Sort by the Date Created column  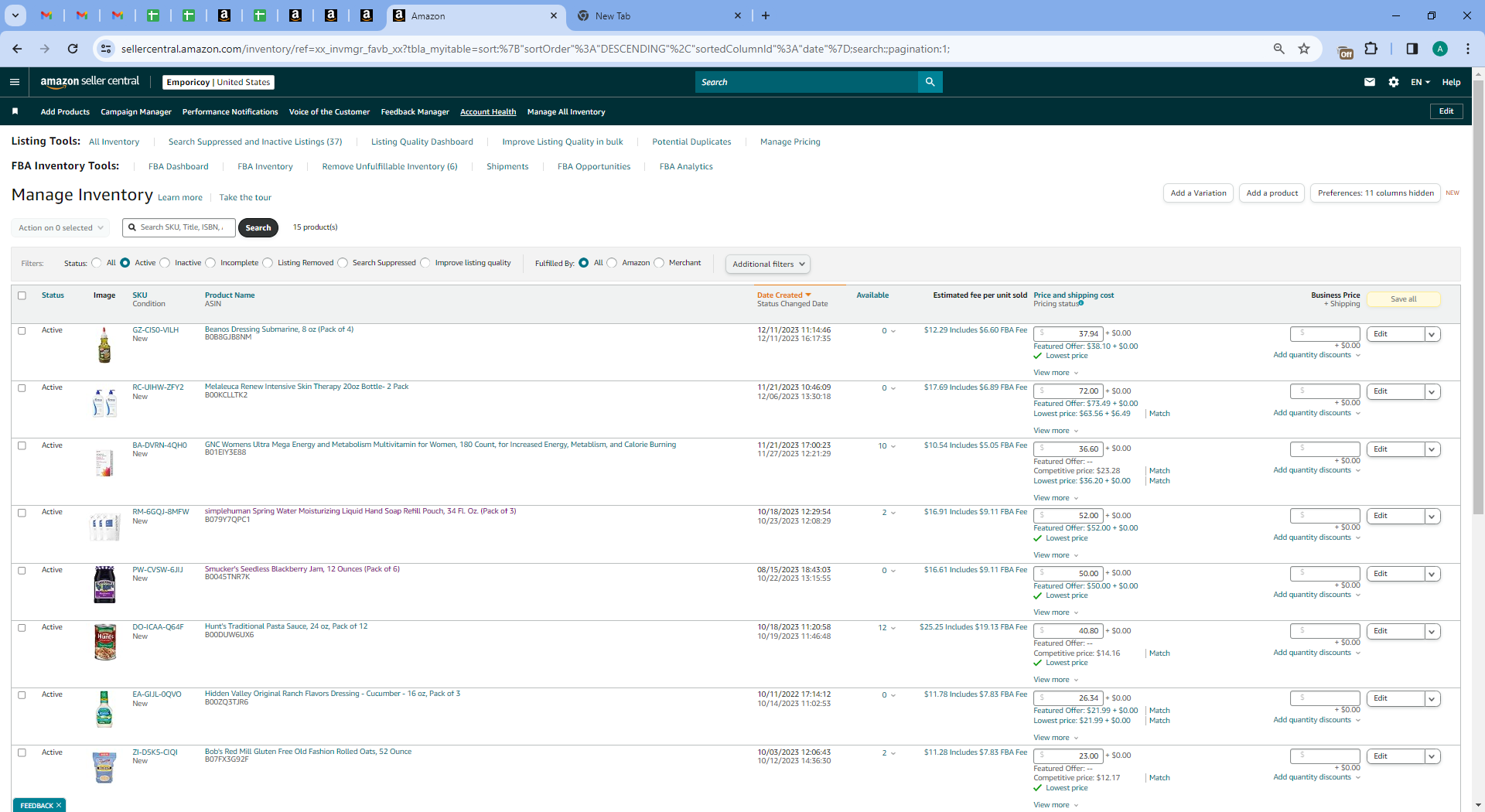783,295
